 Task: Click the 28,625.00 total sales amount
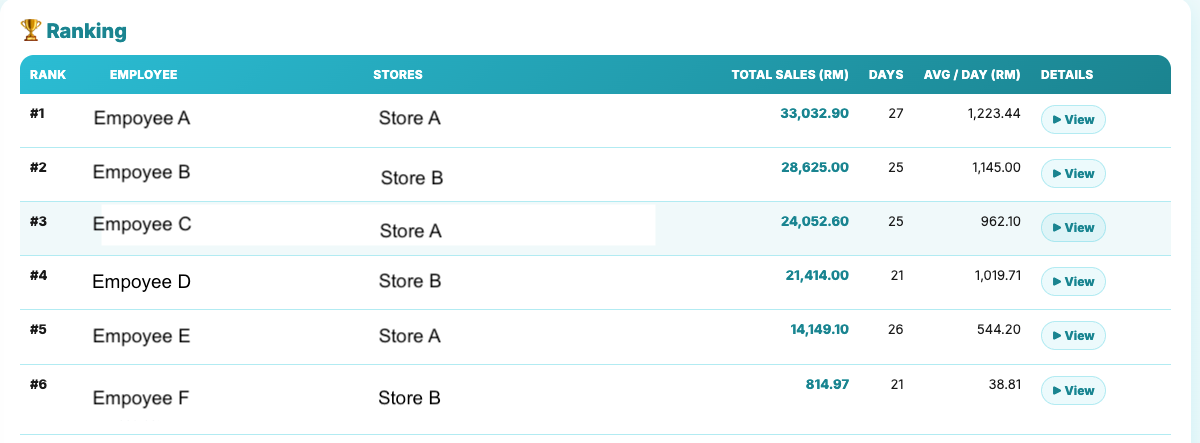(814, 168)
